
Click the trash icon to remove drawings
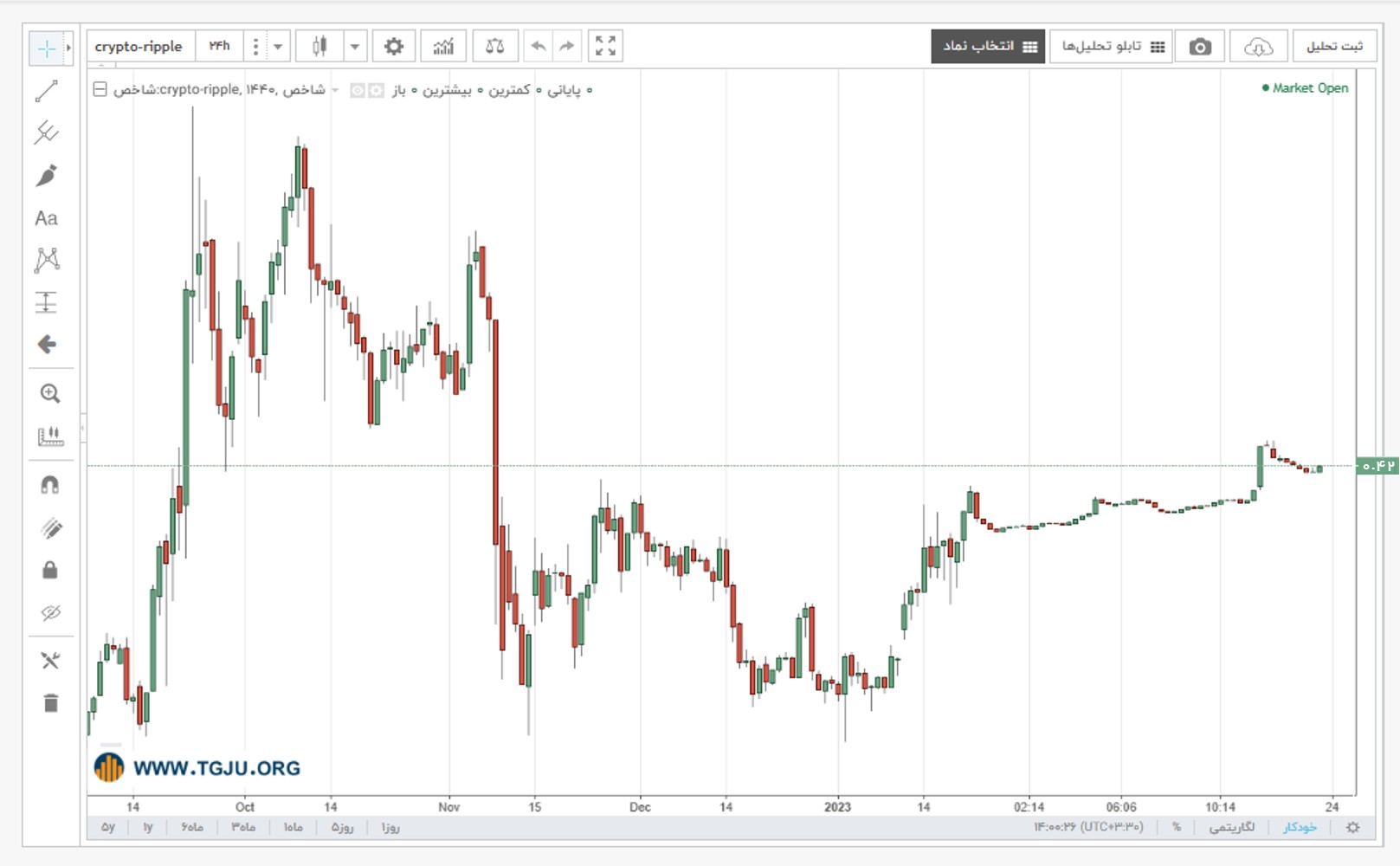click(50, 703)
